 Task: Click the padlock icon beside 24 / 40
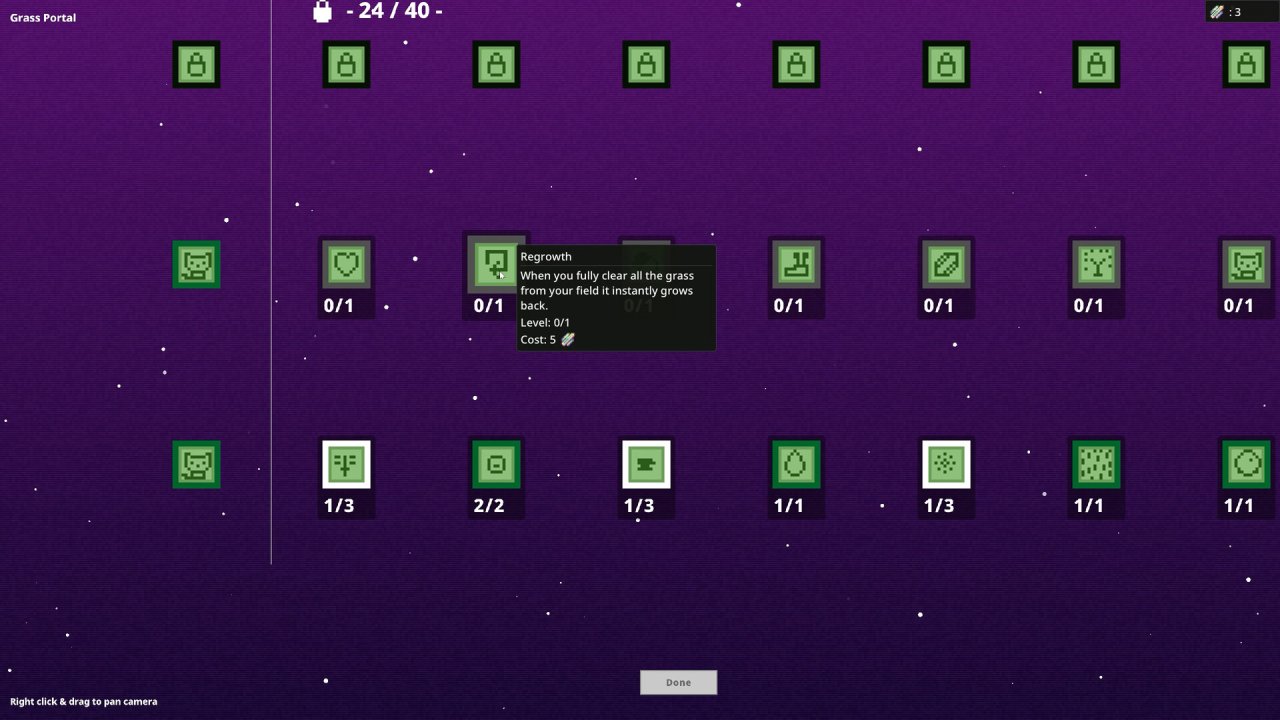coord(322,11)
